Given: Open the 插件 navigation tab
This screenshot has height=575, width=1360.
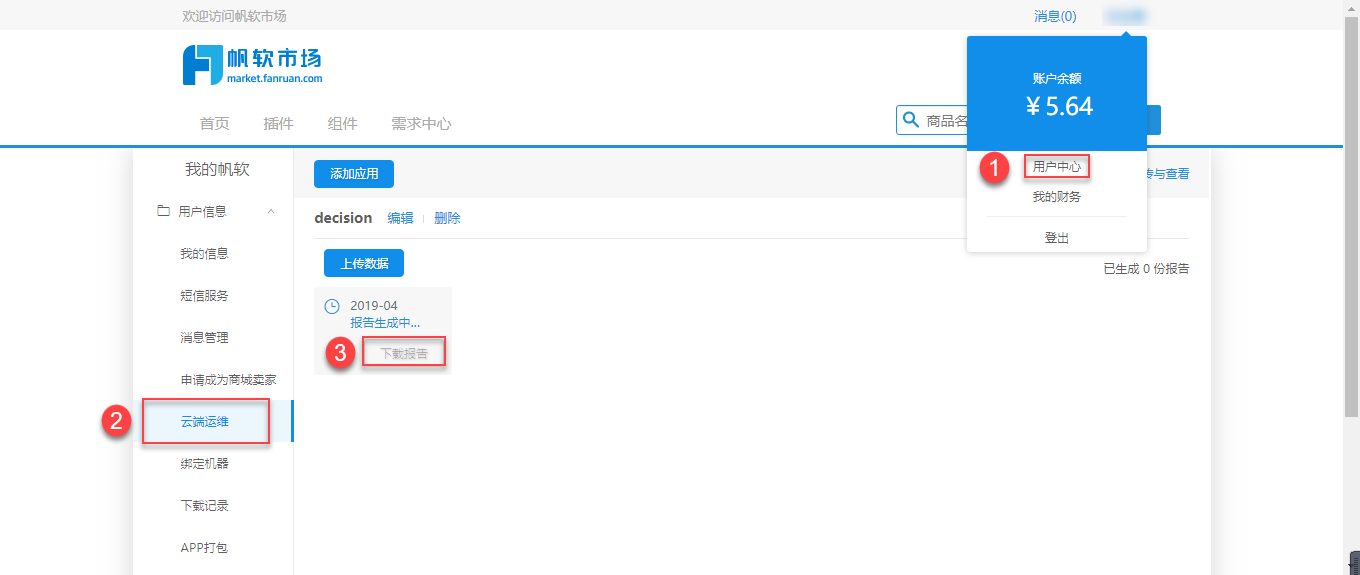Looking at the screenshot, I should pyautogui.click(x=278, y=124).
